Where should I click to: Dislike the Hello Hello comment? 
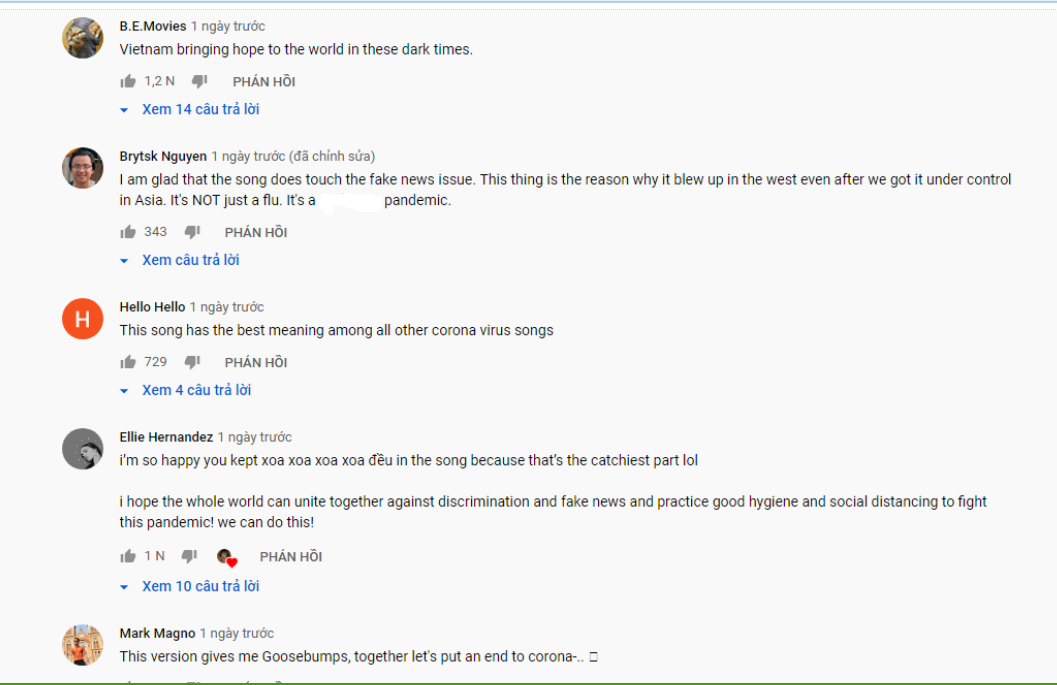[192, 362]
